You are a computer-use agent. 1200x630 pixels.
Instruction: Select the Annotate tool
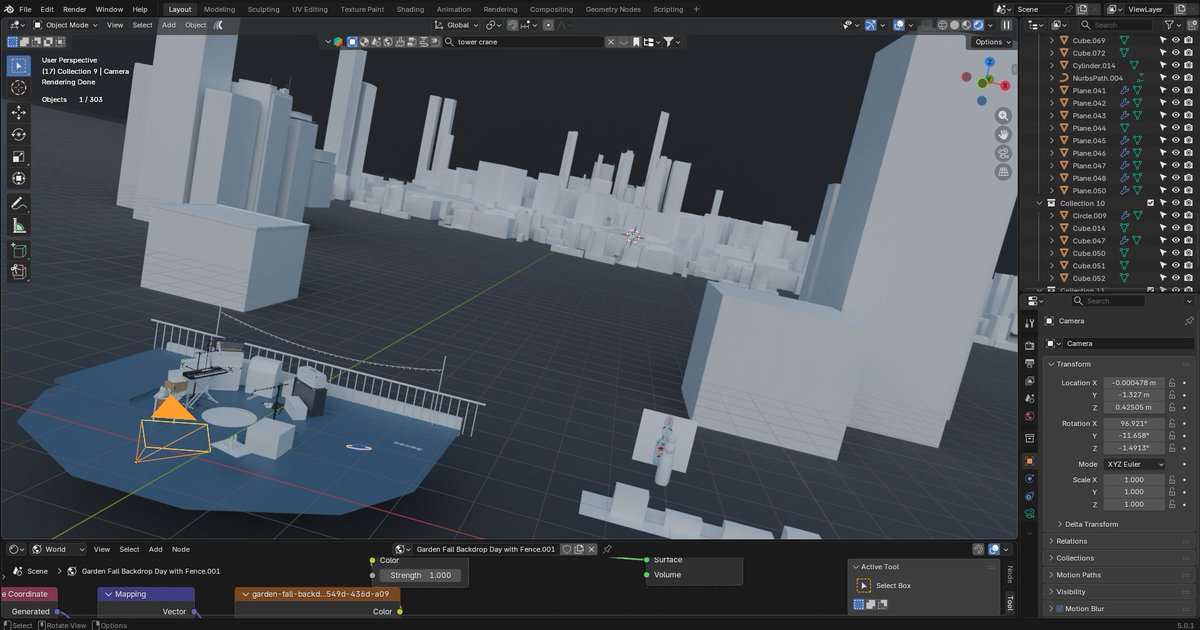18,204
